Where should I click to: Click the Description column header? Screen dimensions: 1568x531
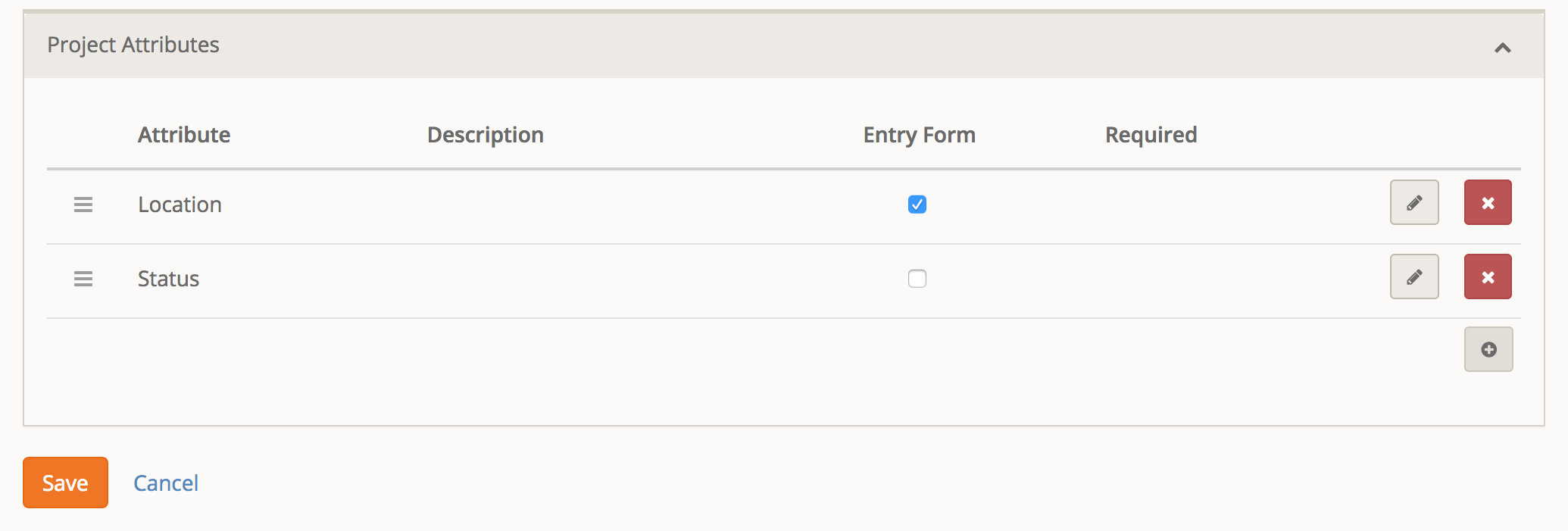coord(485,135)
